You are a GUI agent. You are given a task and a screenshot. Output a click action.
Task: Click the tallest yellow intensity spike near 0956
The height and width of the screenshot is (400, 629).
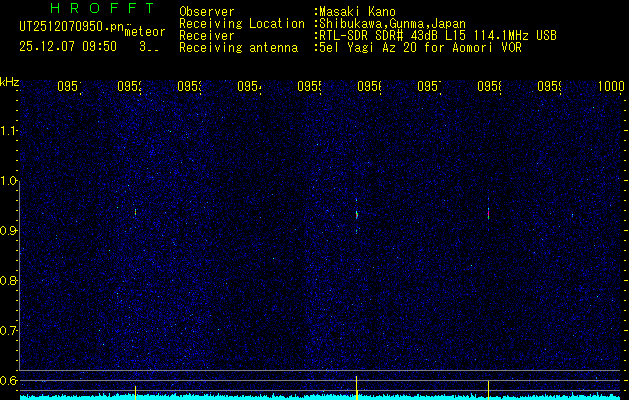coord(356,387)
